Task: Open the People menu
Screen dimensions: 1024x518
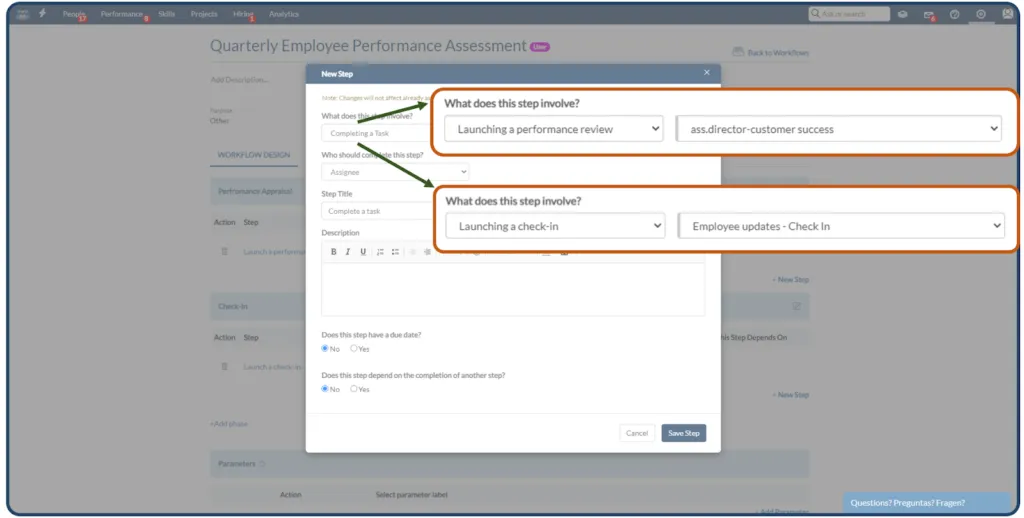Action: (74, 14)
